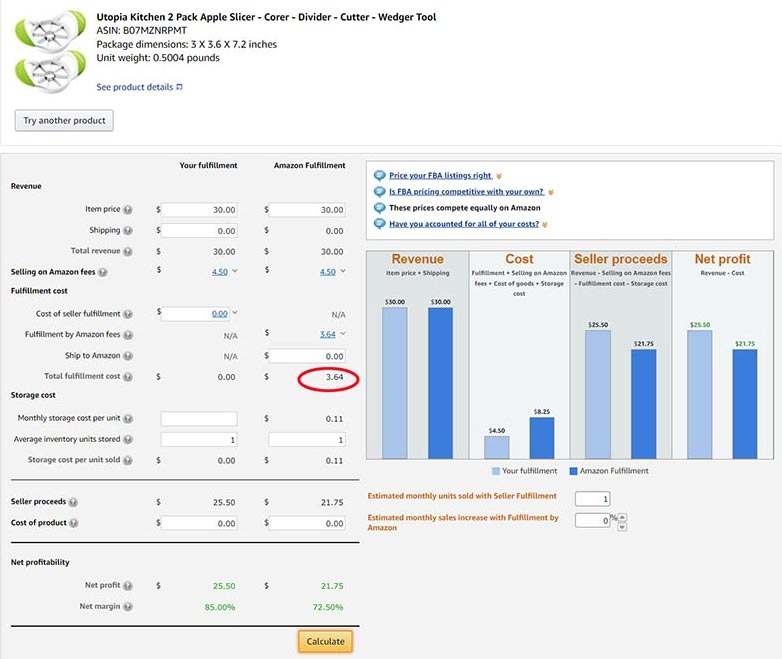Click Amazon Fulfillment Average inventory units field
Viewport: 782px width, 659px height.
tap(307, 439)
